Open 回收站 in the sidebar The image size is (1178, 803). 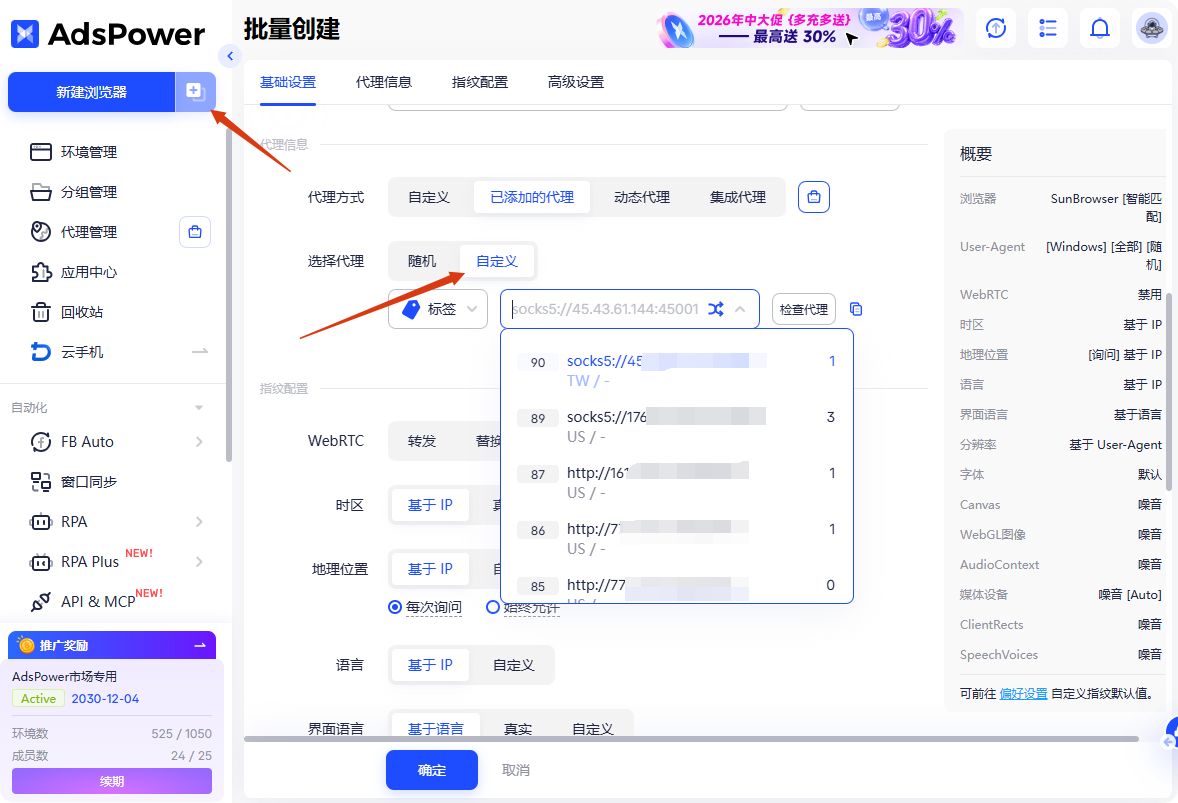[82, 312]
